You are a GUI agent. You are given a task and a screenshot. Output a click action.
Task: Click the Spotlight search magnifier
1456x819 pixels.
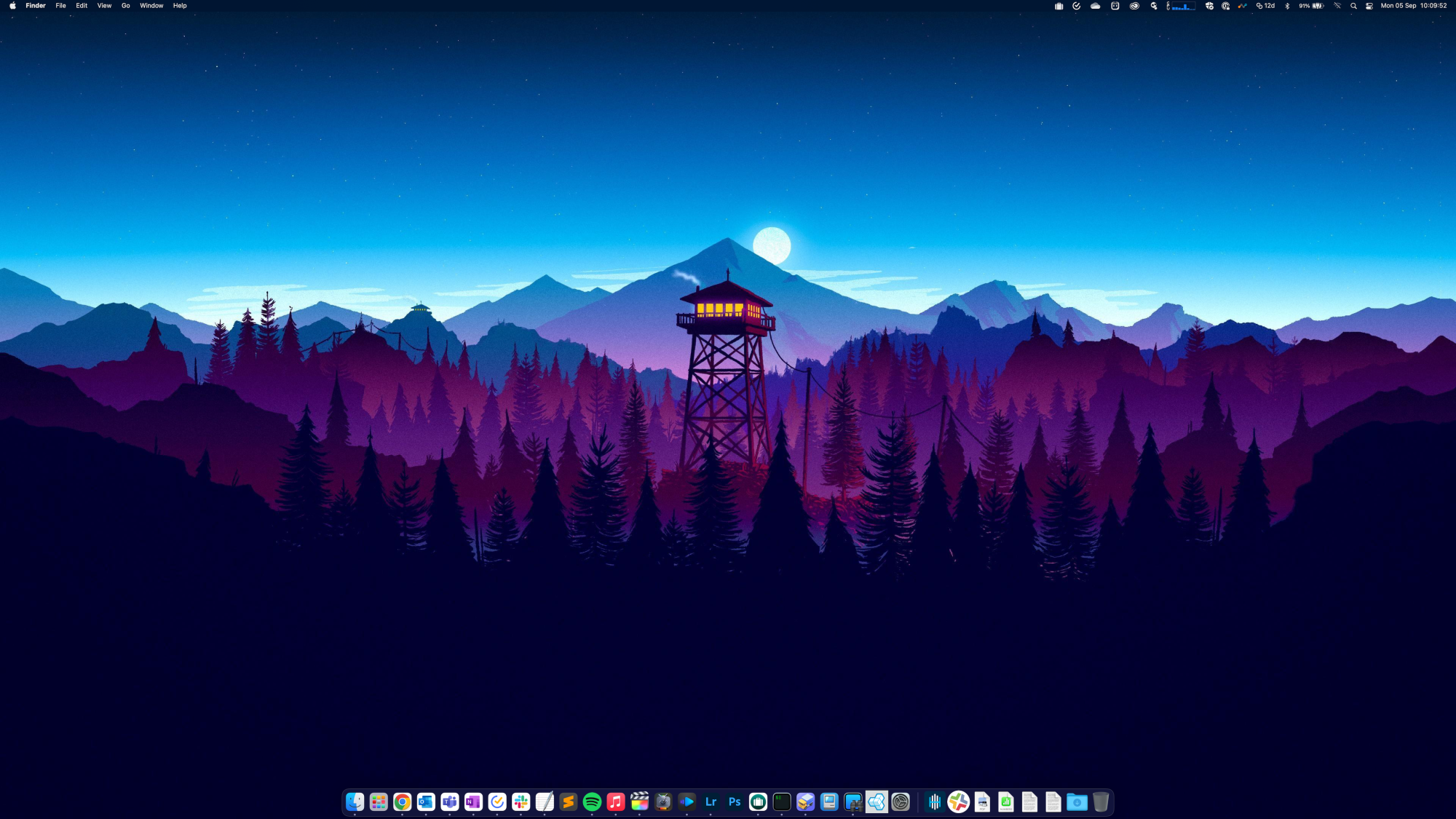point(1353,6)
